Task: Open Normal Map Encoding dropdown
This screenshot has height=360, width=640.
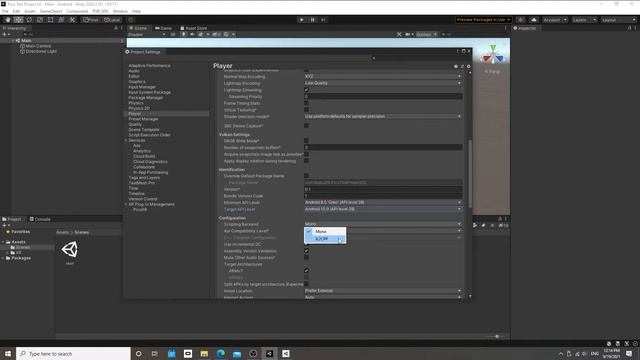Action: click(383, 76)
